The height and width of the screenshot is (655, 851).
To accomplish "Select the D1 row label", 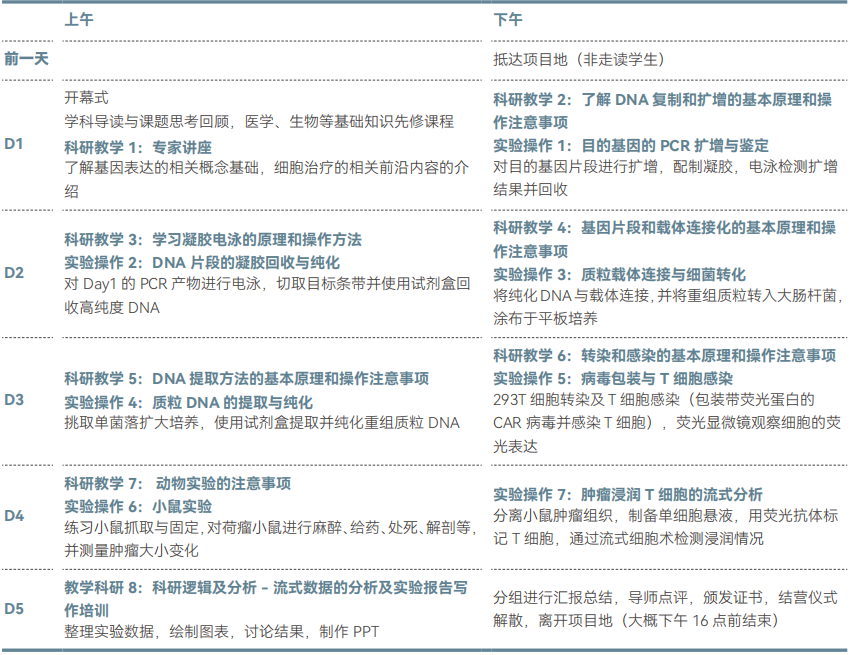I will (x=14, y=145).
